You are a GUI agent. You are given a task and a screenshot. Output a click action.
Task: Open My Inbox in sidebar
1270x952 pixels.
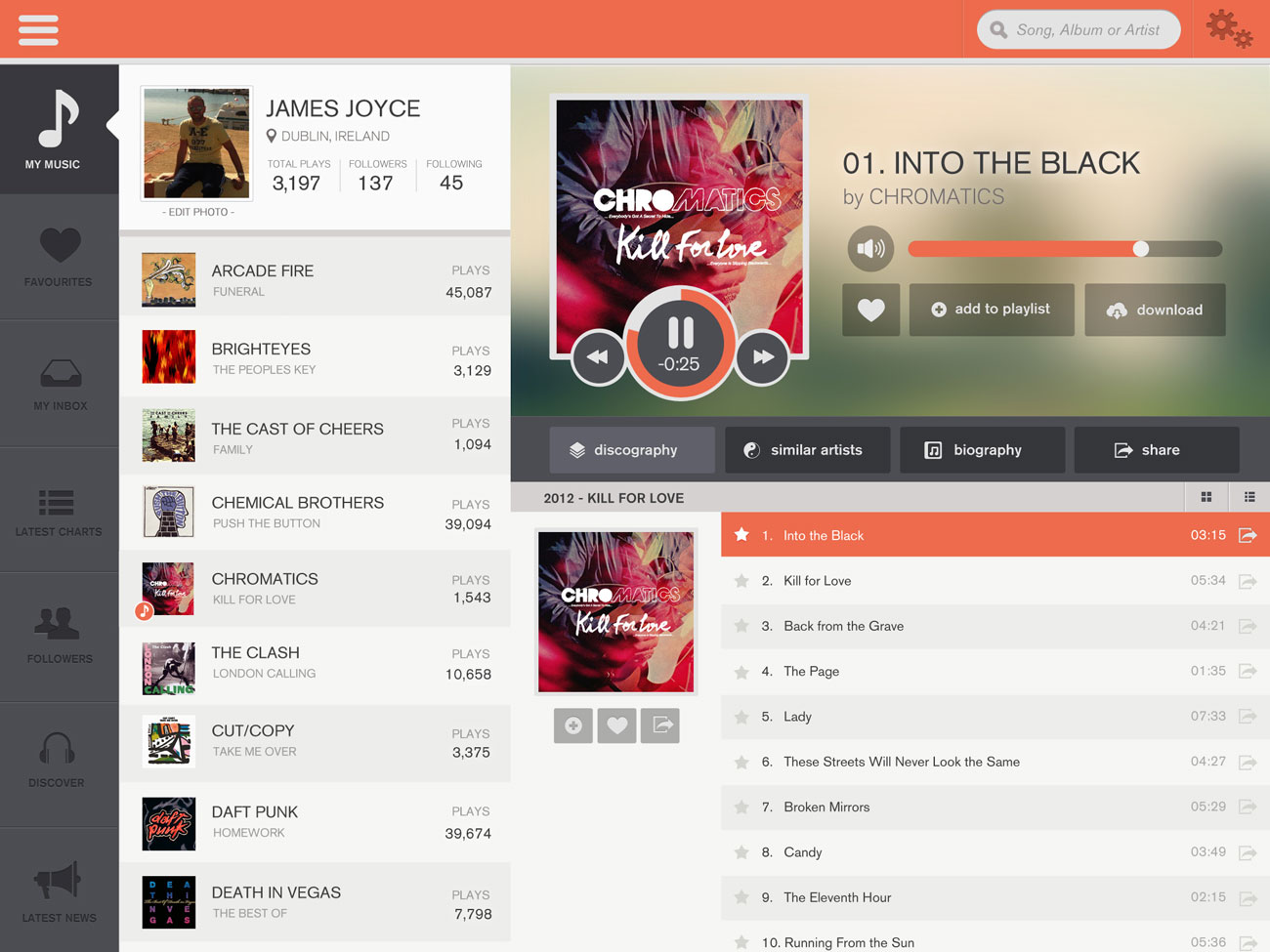tap(59, 384)
